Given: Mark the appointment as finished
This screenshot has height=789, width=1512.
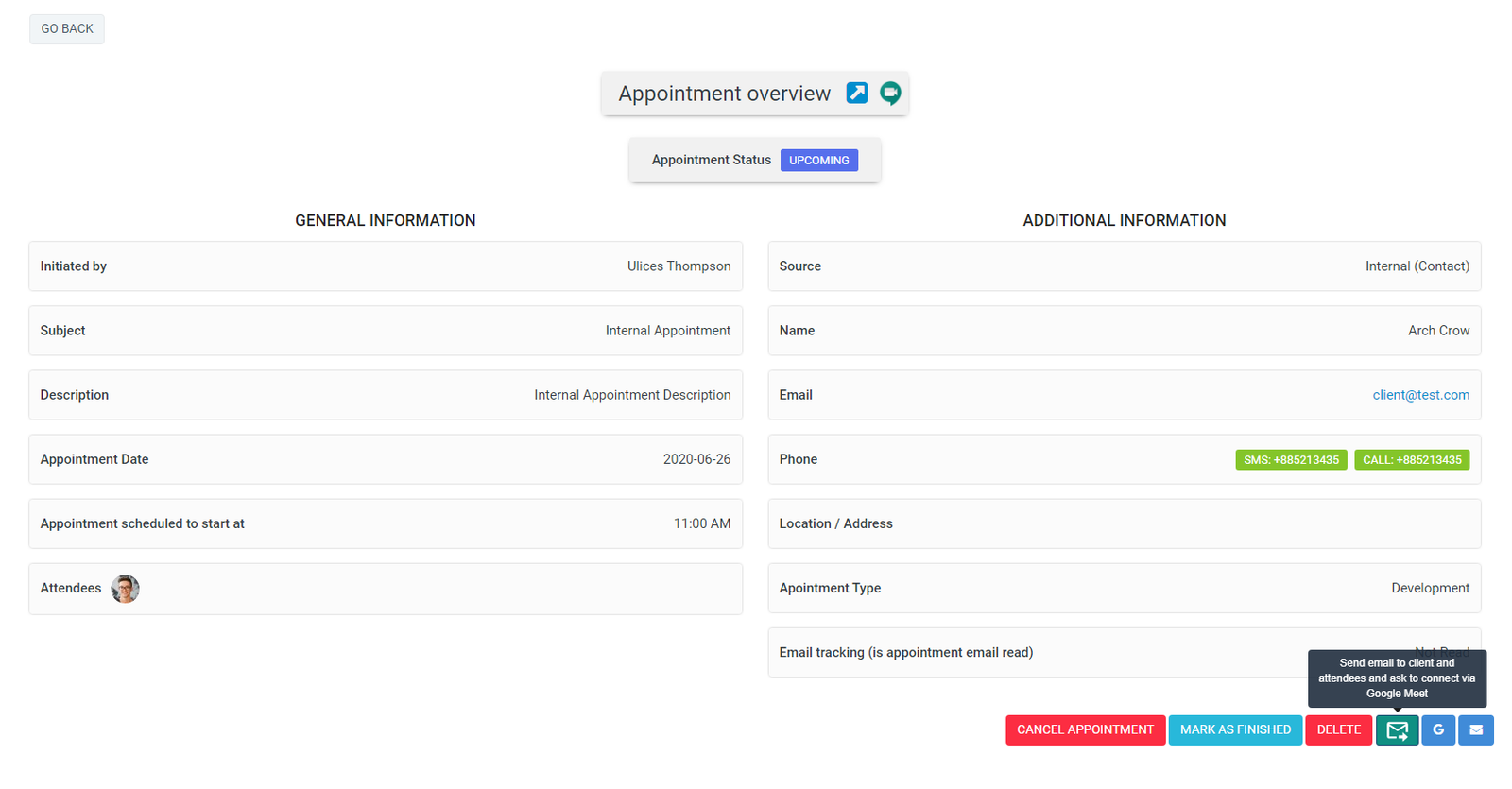Looking at the screenshot, I should point(1235,729).
